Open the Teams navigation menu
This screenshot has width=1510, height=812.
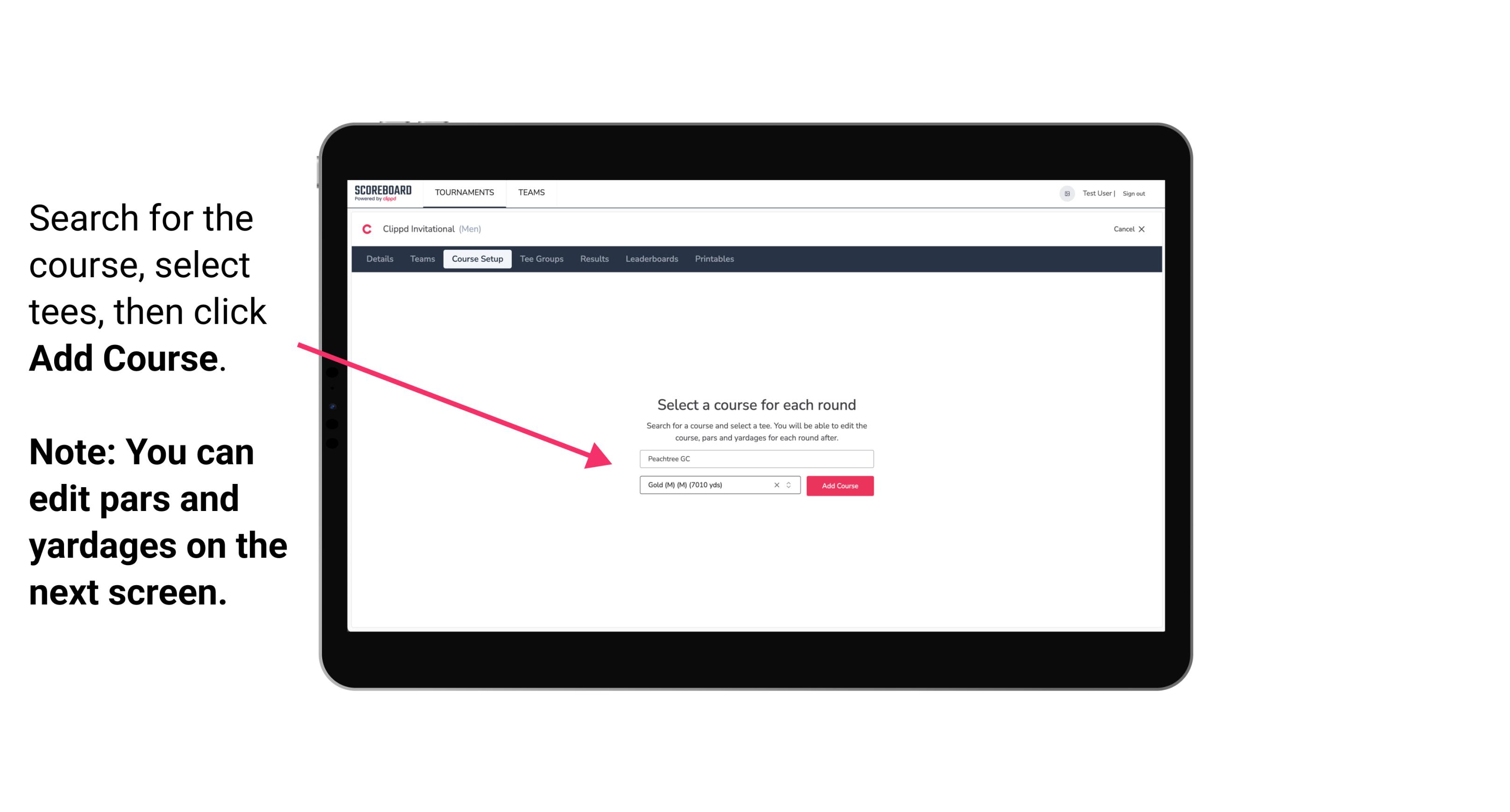point(530,192)
